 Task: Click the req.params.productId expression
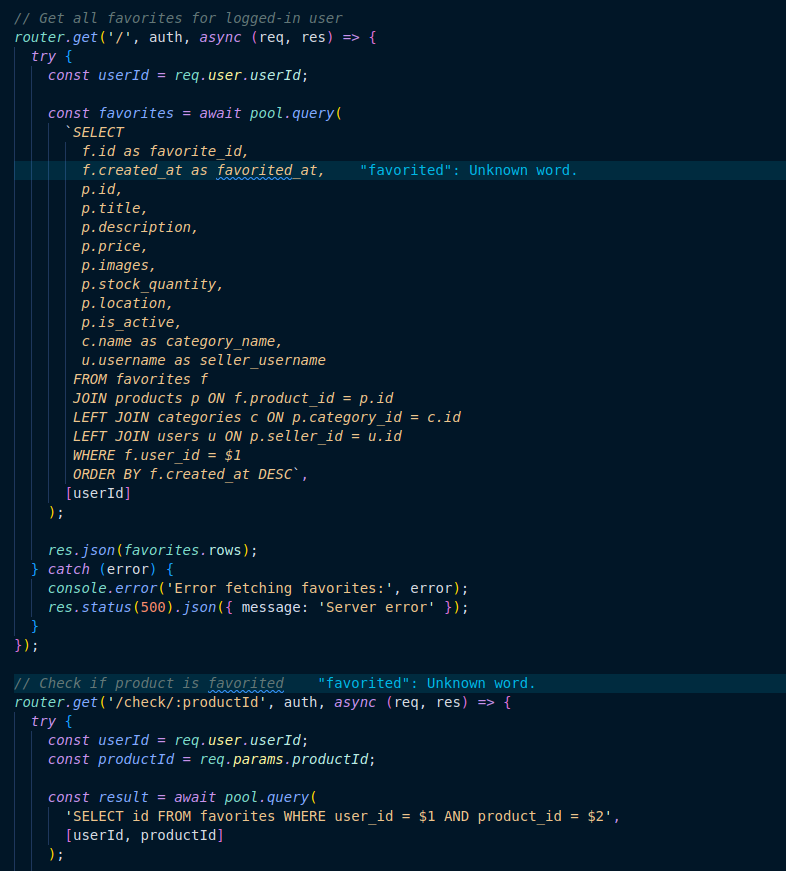[x=271, y=759]
